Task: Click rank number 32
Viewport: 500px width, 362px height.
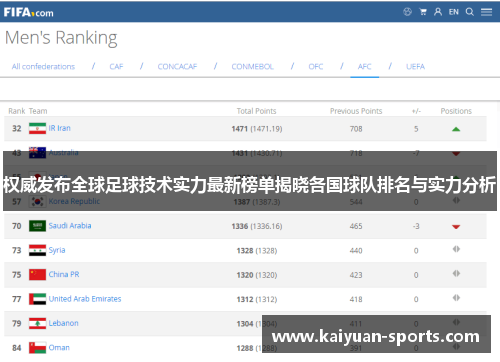Action: click(x=17, y=128)
